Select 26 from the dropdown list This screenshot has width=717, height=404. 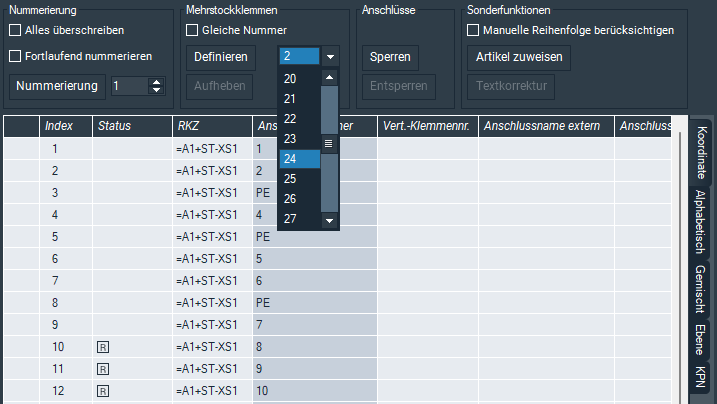click(x=290, y=198)
